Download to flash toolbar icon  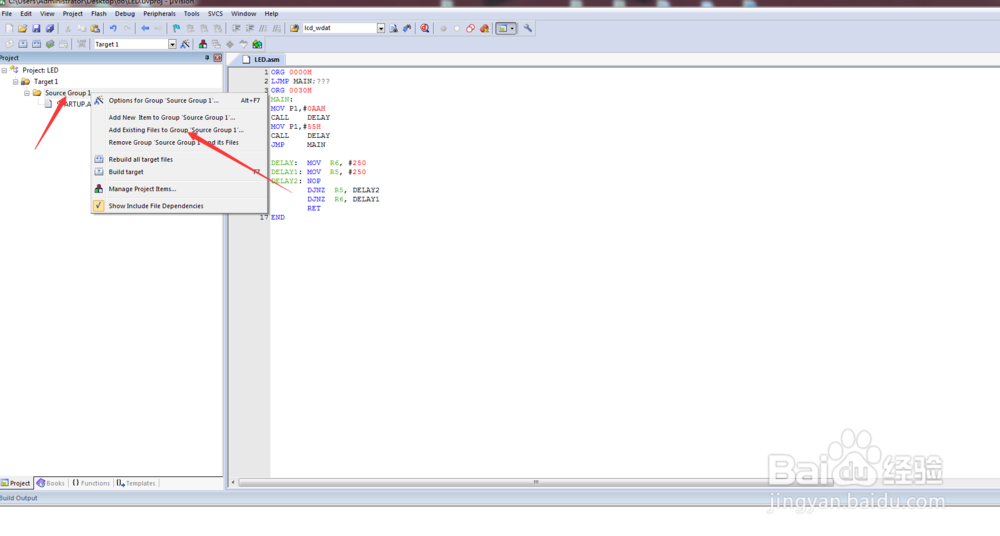[81, 44]
